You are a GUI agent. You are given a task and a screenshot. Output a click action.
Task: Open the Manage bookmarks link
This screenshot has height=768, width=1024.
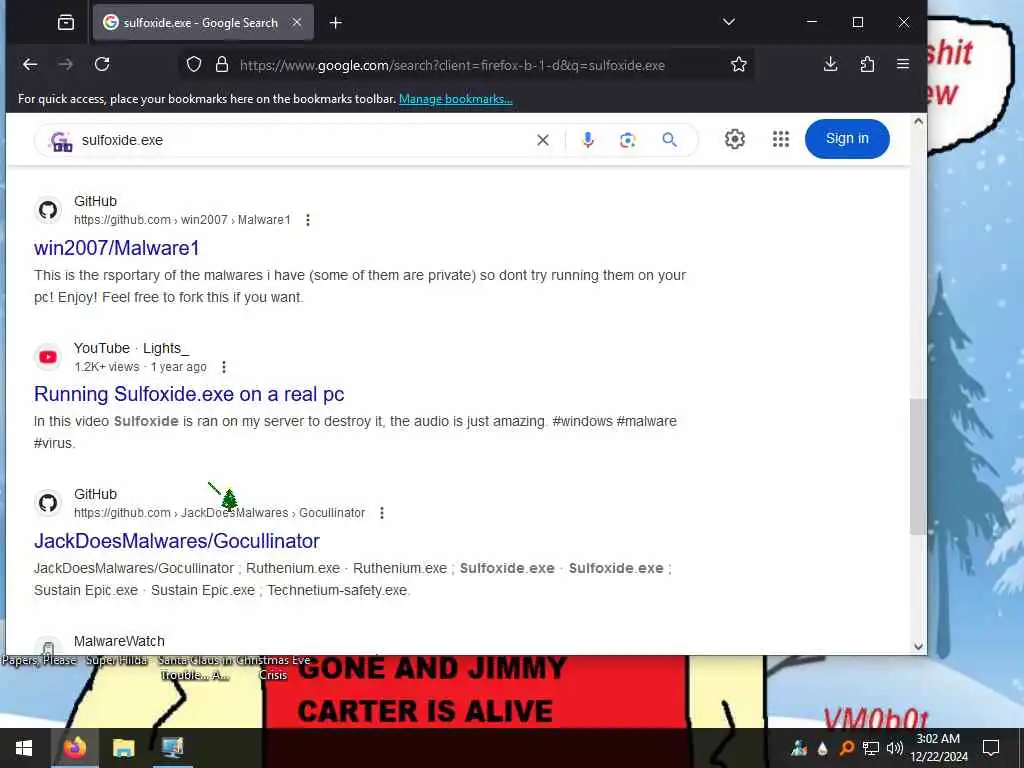click(456, 99)
